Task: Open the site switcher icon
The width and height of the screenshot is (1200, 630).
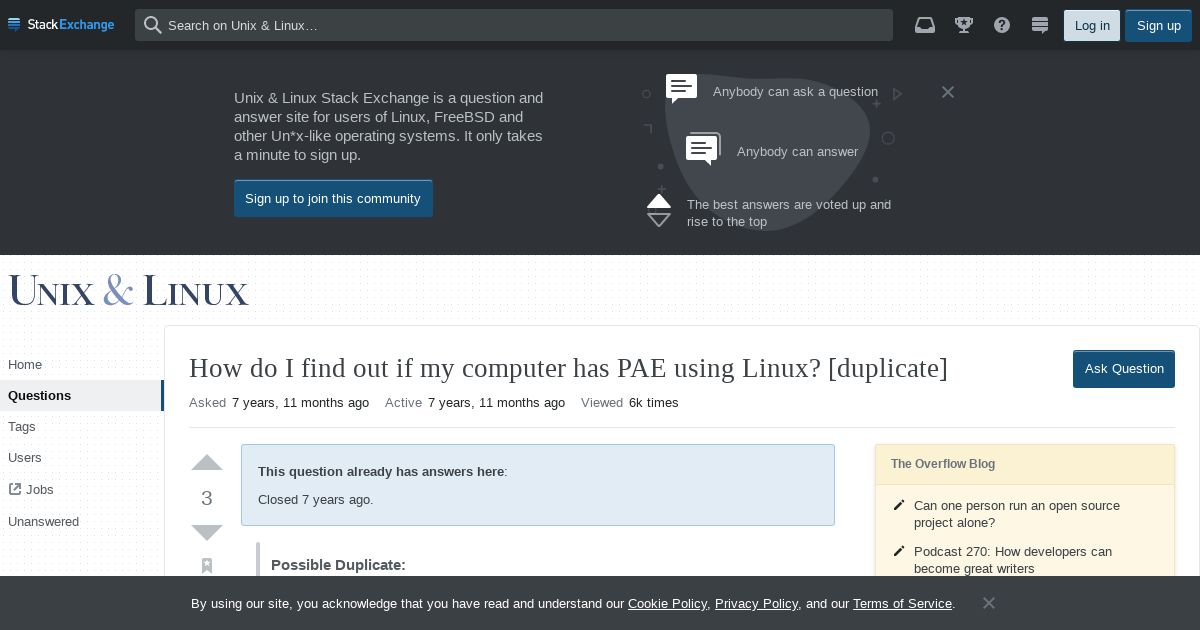Action: coord(1040,25)
